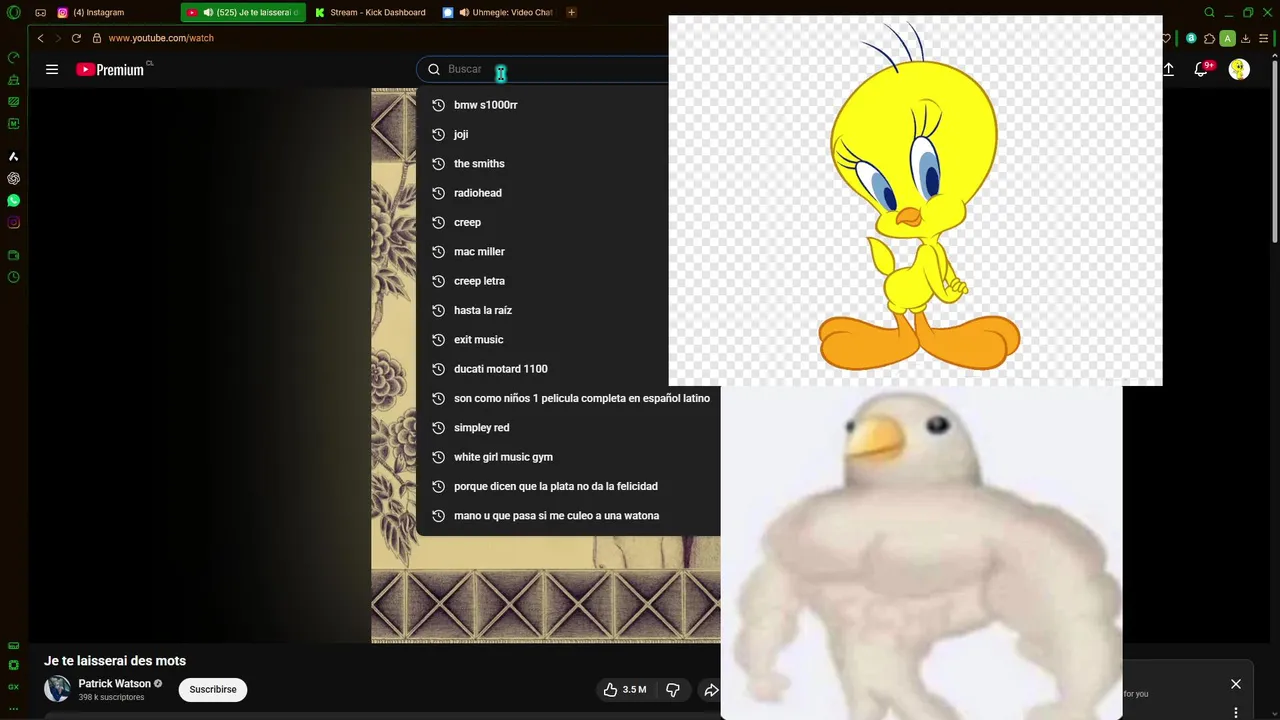
Task: Open the Opera GX menu logo
Action: 14,13
